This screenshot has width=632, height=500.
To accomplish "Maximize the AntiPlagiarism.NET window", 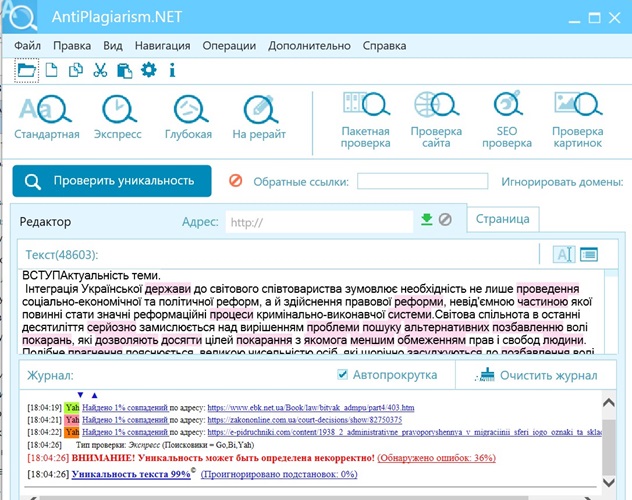I will pos(595,18).
